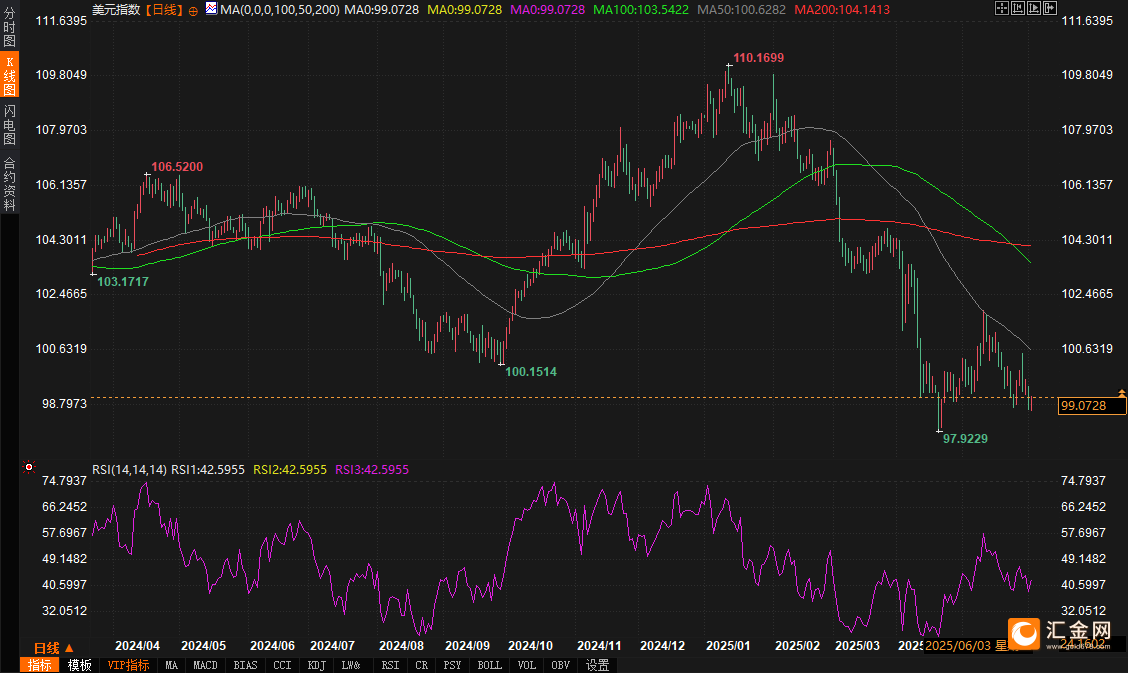
Task: Click the MA indicator chart icon
Action: (x=210, y=9)
